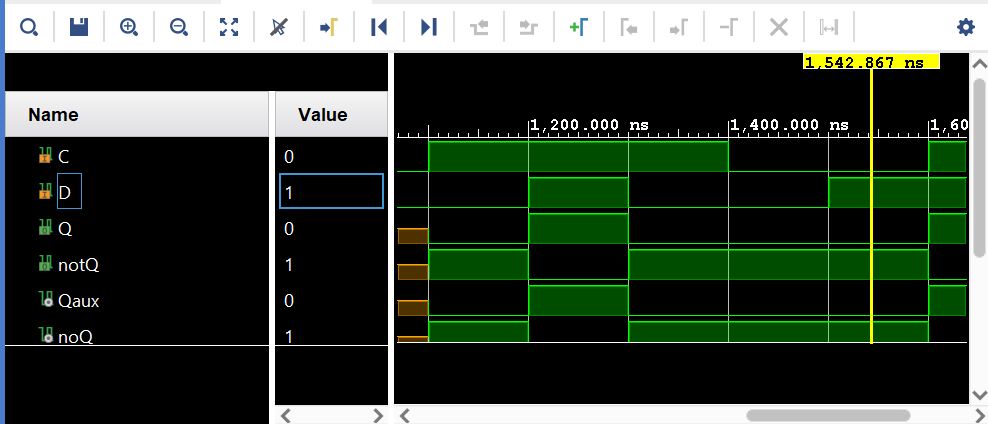Select the noQ signal
This screenshot has height=424, width=988.
tap(76, 337)
